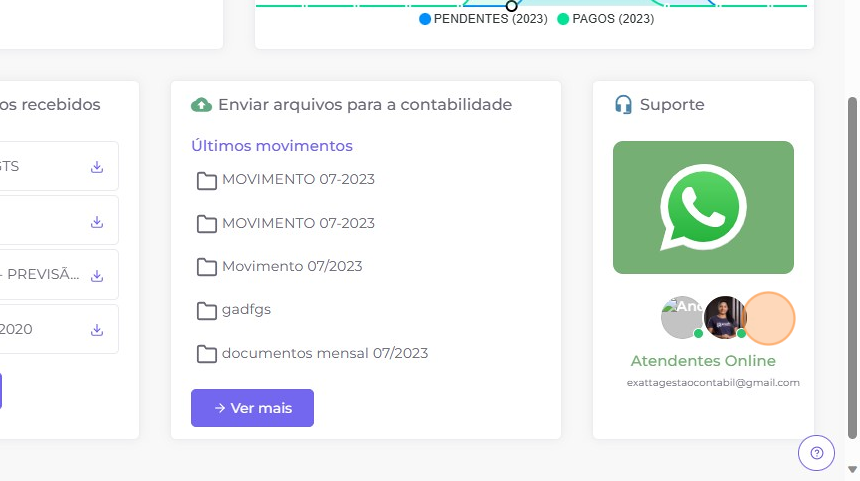Click the Últimos movimentos link
Image resolution: width=860 pixels, height=481 pixels.
[272, 146]
